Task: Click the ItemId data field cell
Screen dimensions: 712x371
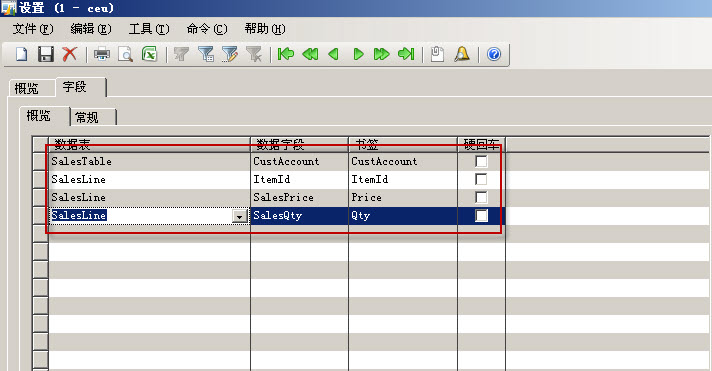Action: pyautogui.click(x=299, y=179)
